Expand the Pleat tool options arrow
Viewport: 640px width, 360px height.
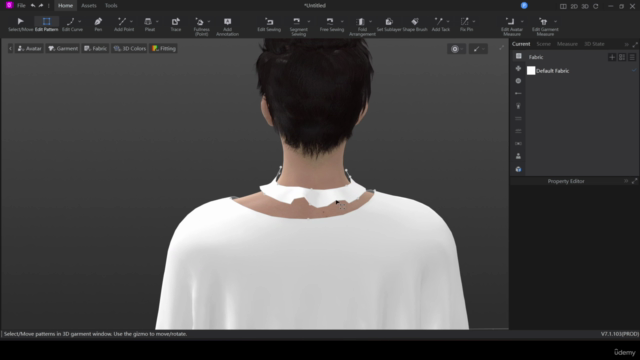click(157, 21)
